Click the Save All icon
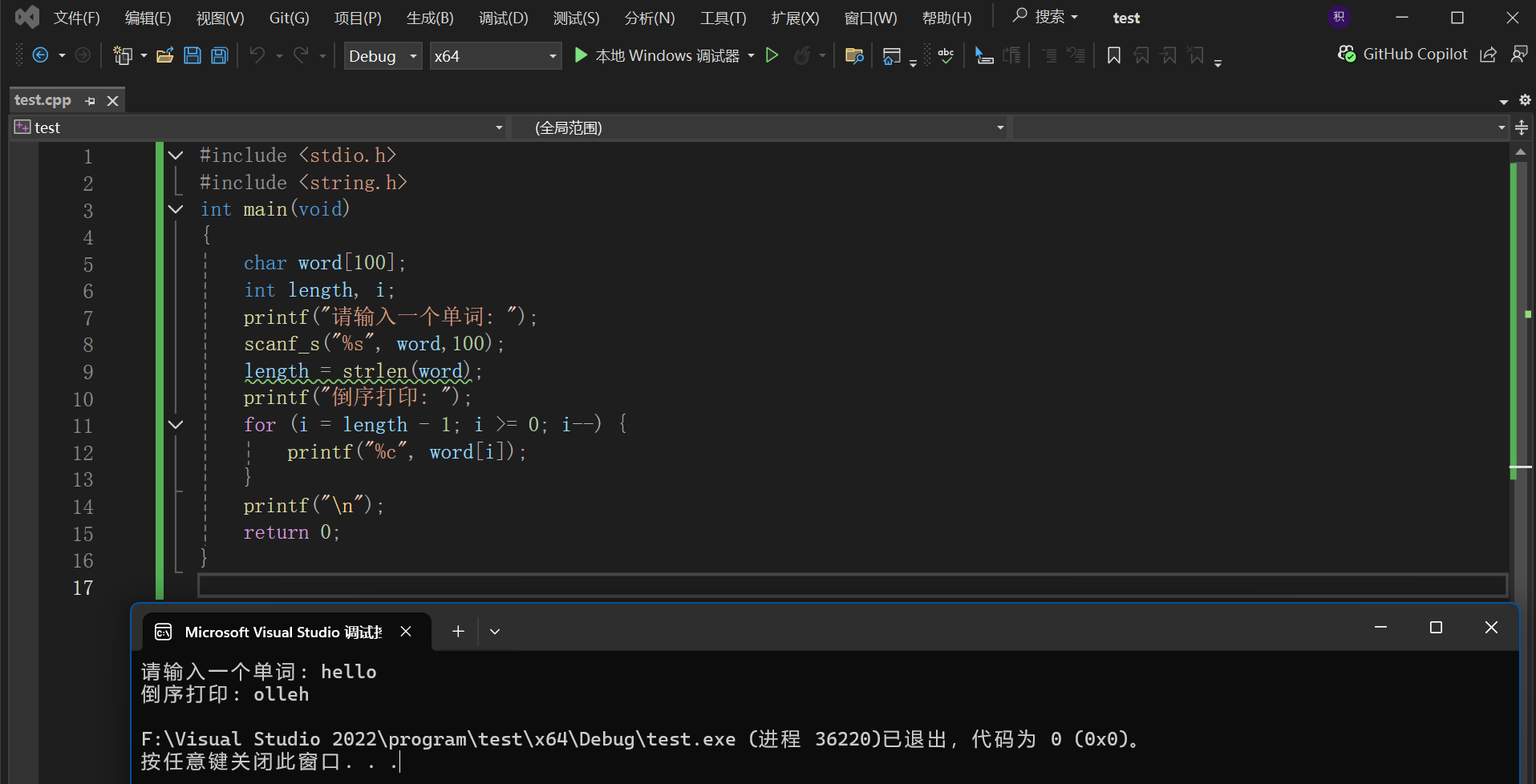Image resolution: width=1536 pixels, height=784 pixels. point(220,55)
